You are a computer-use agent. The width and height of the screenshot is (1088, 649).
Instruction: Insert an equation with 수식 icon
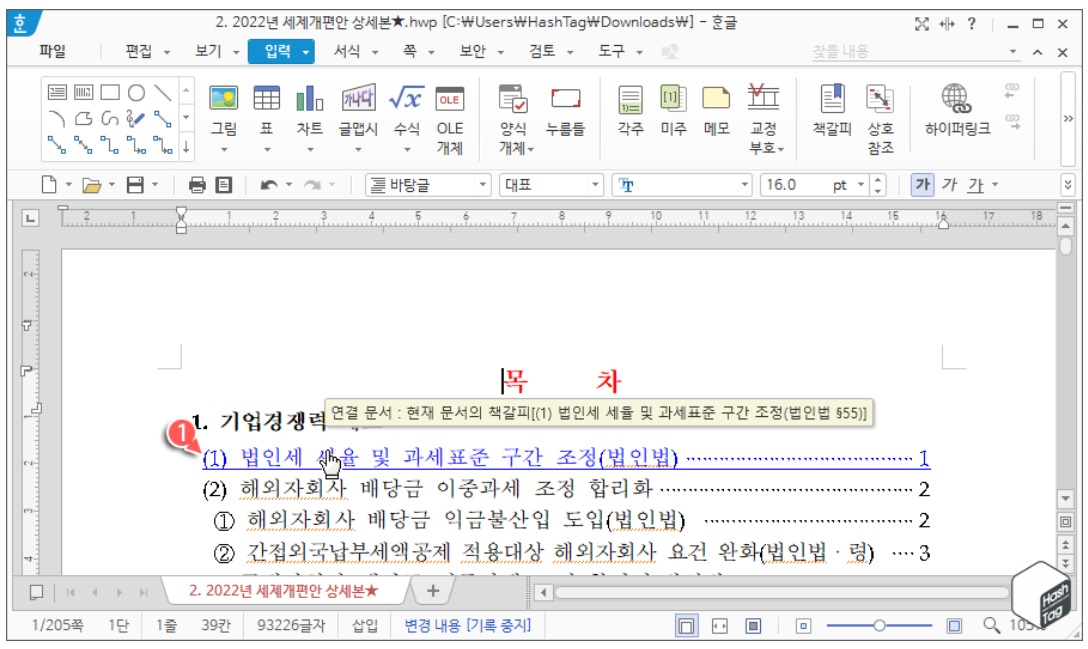(407, 101)
